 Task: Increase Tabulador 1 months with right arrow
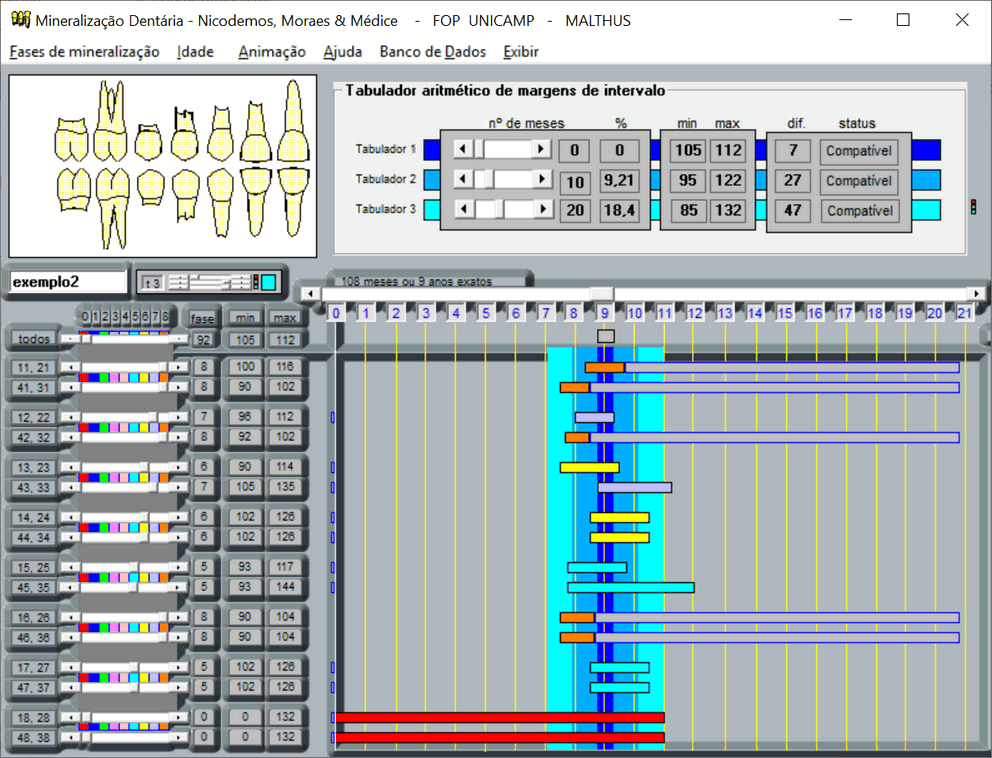[x=541, y=149]
